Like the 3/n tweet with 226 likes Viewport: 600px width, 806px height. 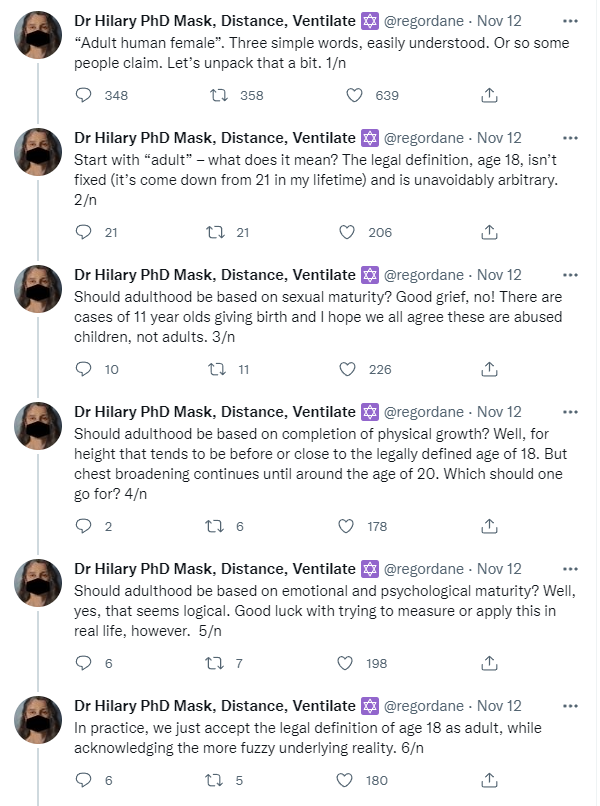click(348, 369)
